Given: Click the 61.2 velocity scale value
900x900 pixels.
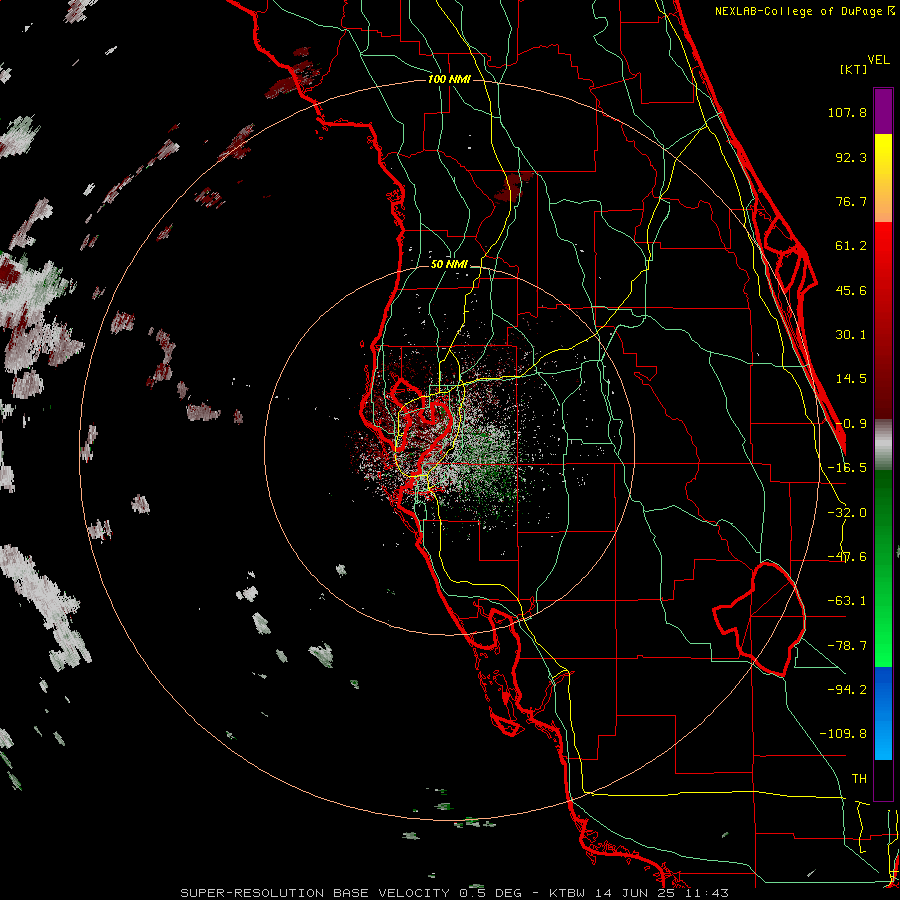Looking at the screenshot, I should tap(851, 246).
